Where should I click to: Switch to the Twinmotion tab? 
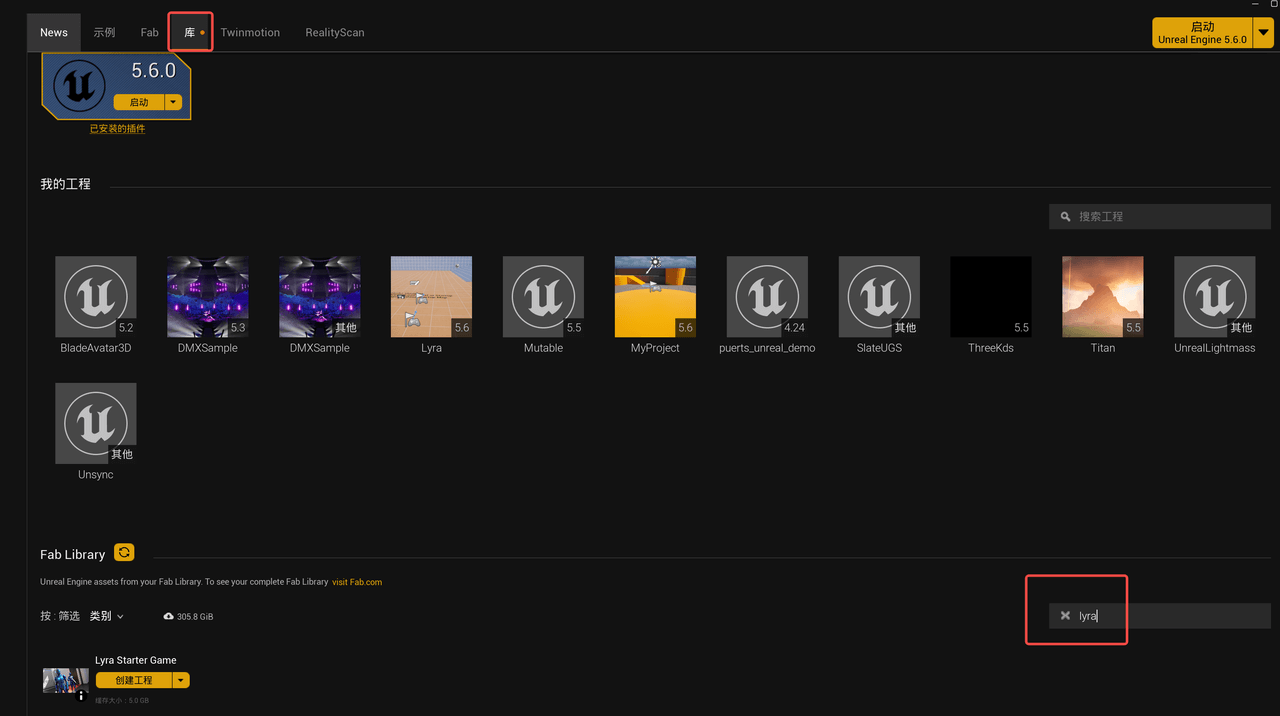tap(250, 32)
